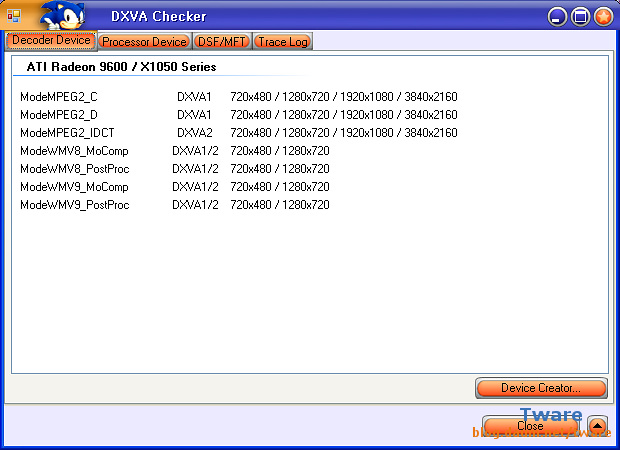Click DXVA1/2 value in ModeWMV9_PostProc row
The height and width of the screenshot is (450, 620).
pos(195,205)
